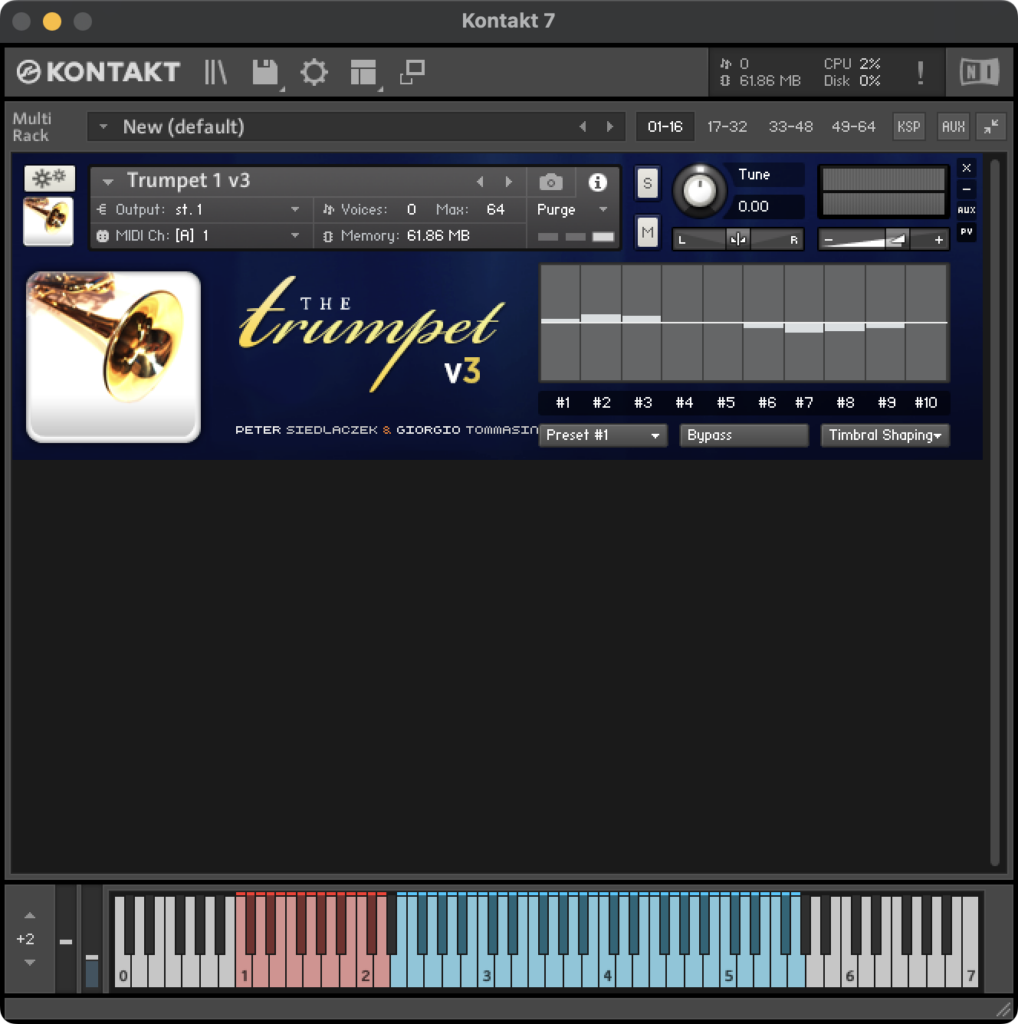
Task: Open the workspace layout icon
Action: coord(363,72)
